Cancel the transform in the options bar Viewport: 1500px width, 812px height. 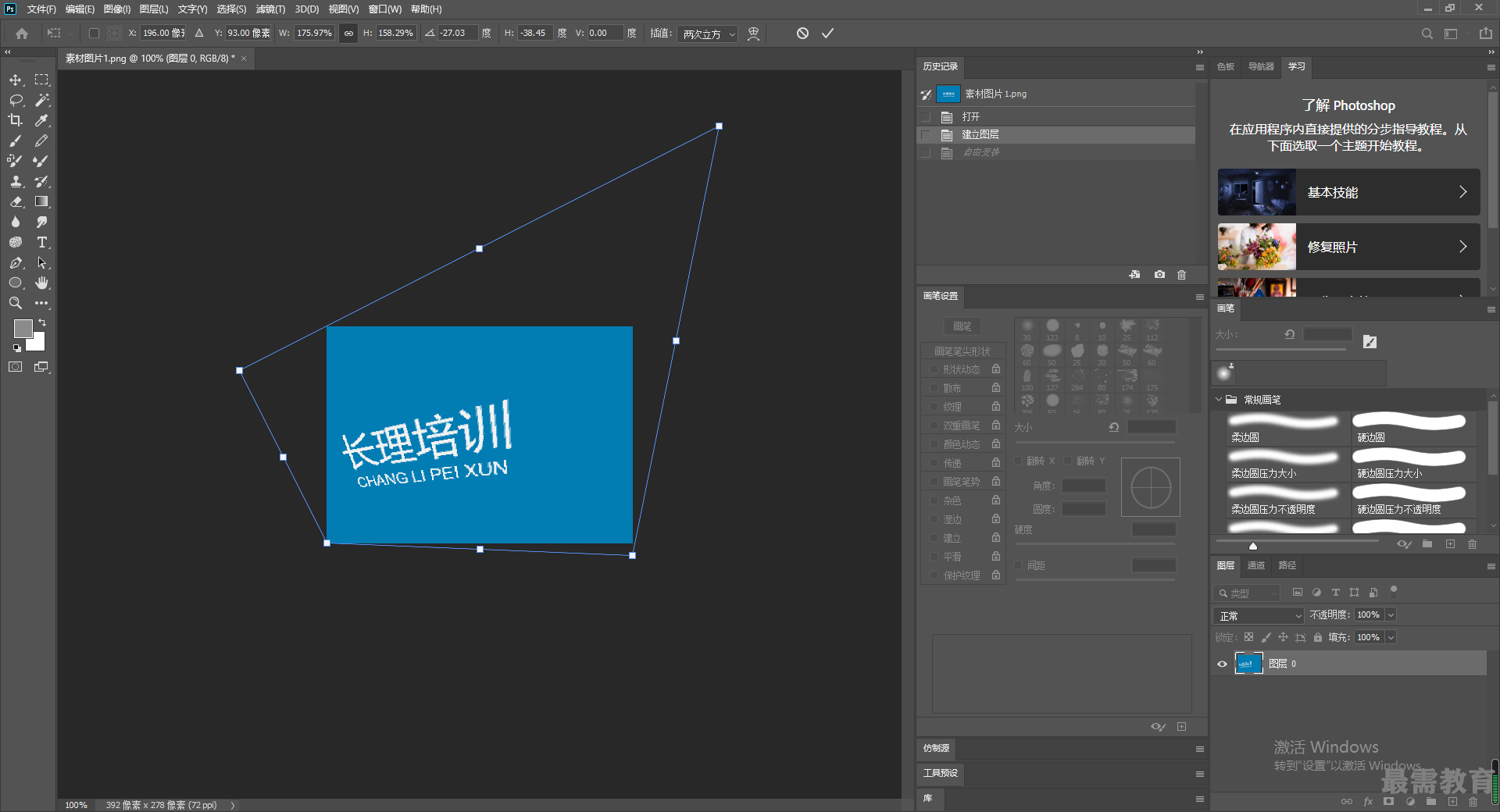802,33
